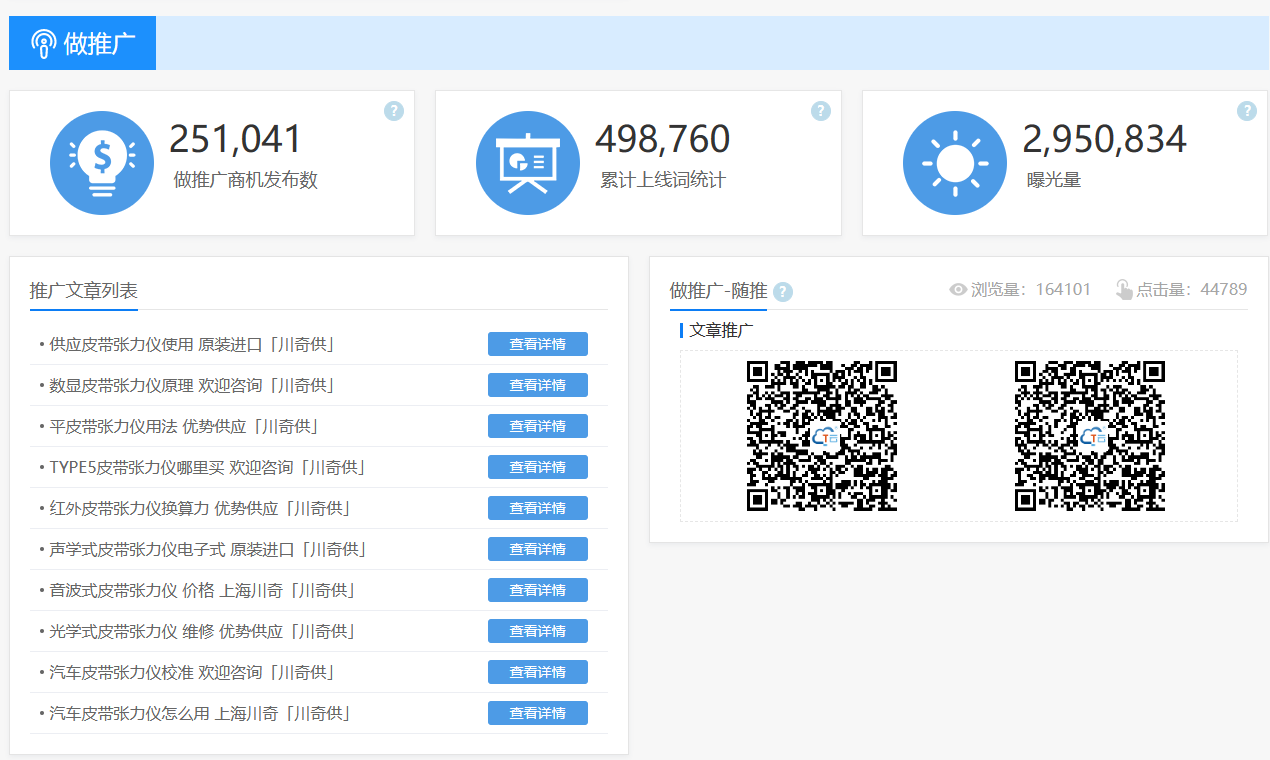1270x760 pixels.
Task: Click the pointer icon next to 点击量
Action: [x=1124, y=290]
